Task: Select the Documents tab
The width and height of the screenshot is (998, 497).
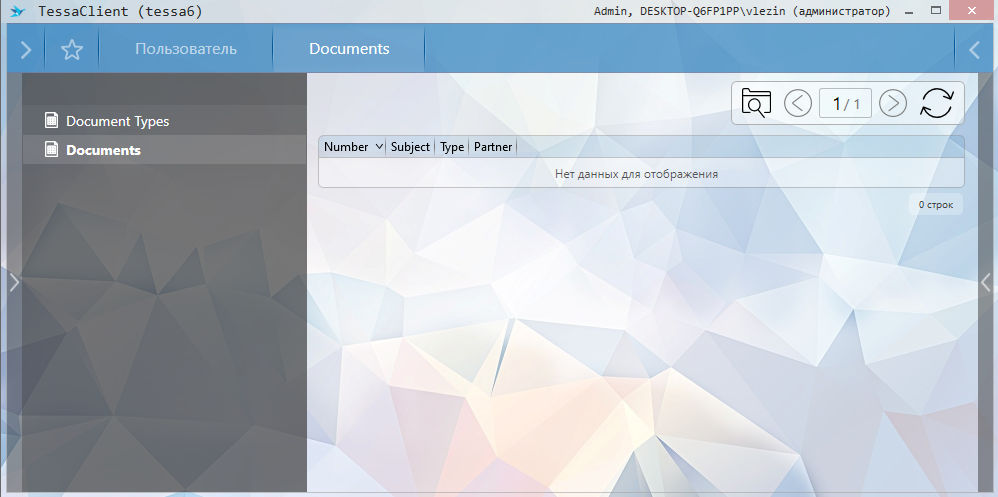Action: click(349, 49)
